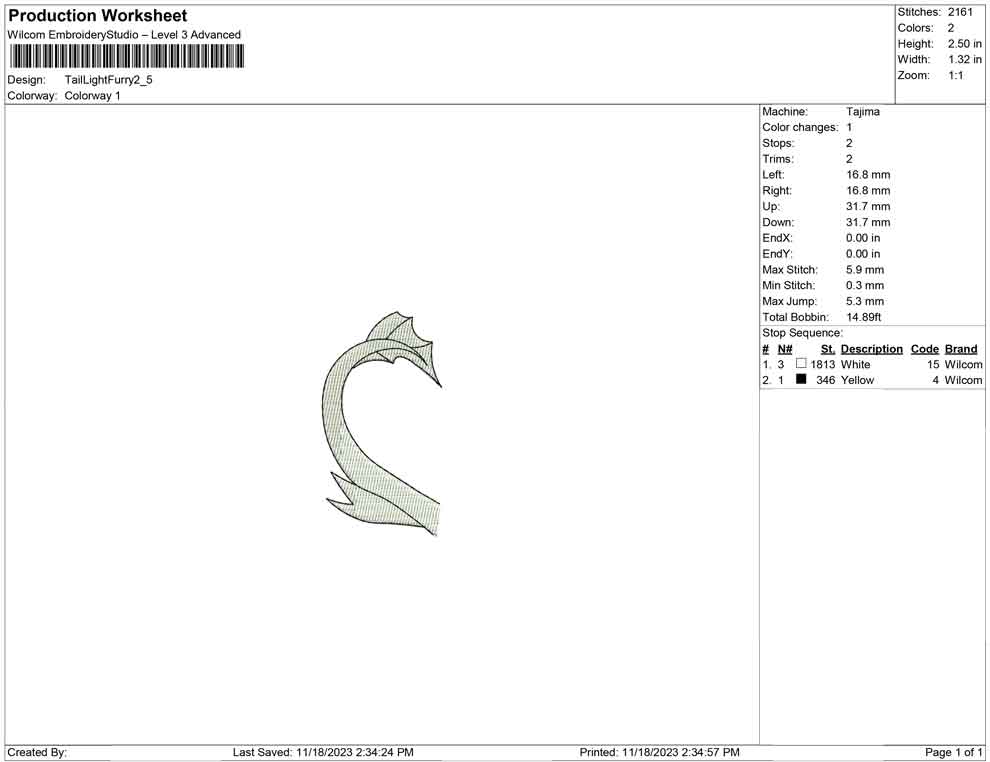Image resolution: width=990 pixels, height=762 pixels.
Task: Click the 'Trims:' label
Action: 778,159
